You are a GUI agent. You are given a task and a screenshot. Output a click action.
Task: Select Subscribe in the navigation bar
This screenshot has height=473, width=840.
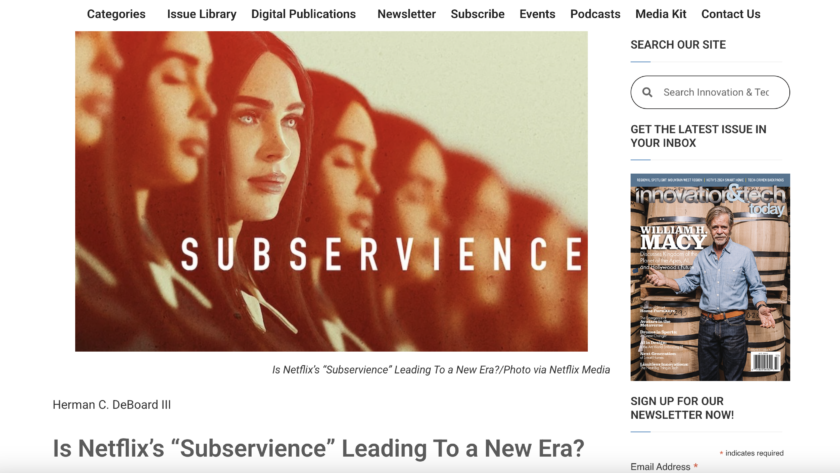pos(477,14)
